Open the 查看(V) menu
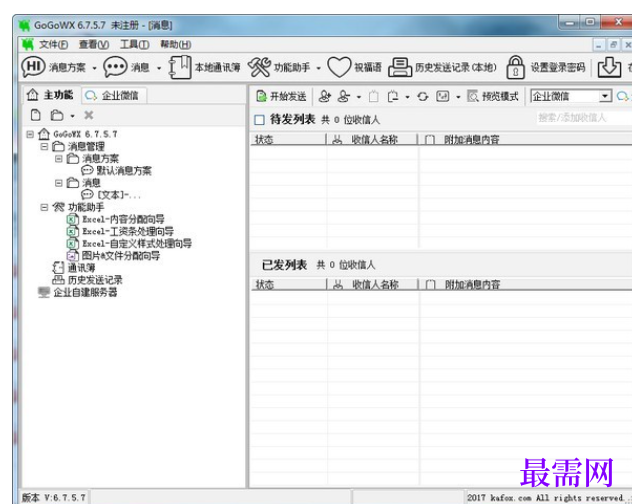 point(94,44)
